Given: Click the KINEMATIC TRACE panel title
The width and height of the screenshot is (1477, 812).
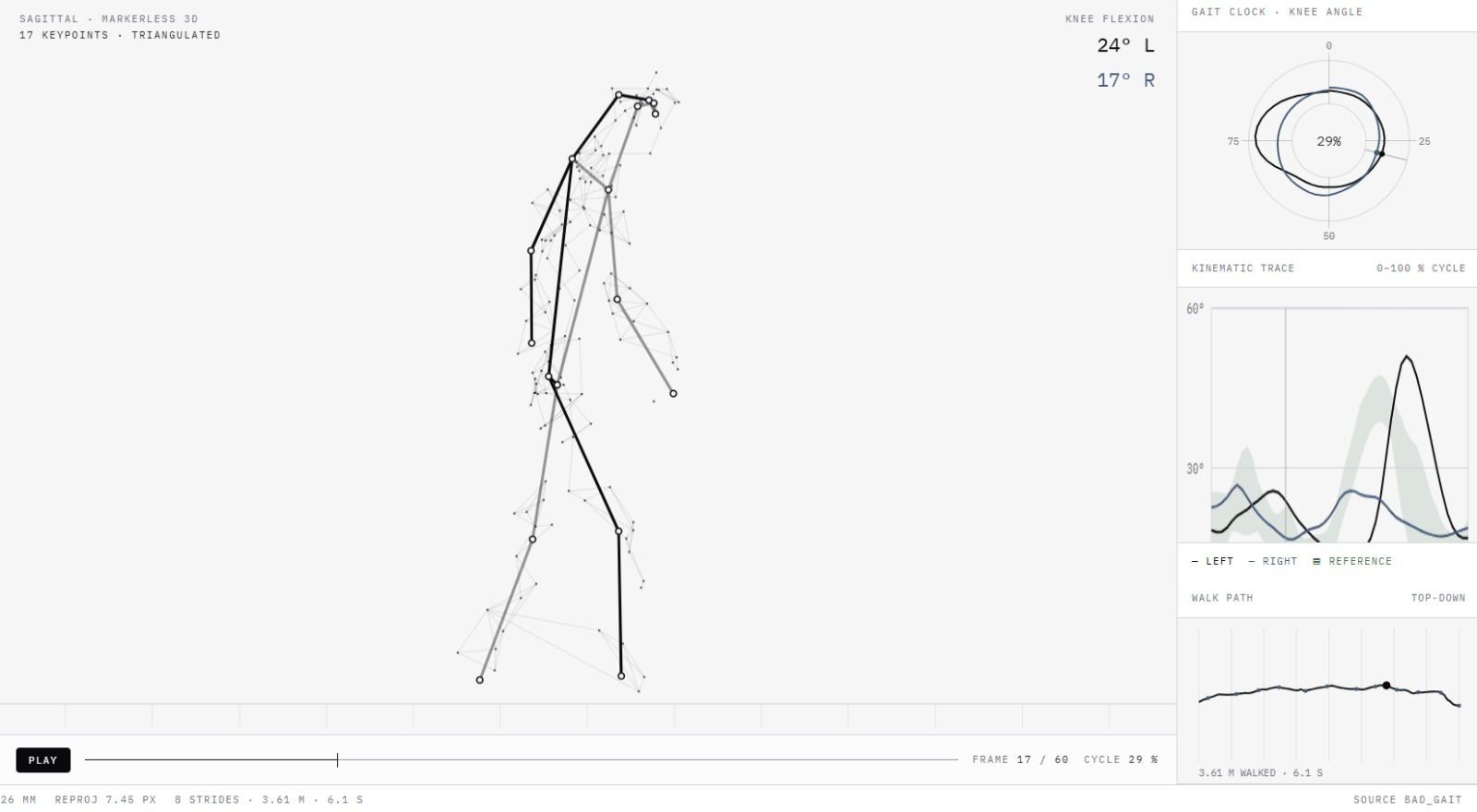Looking at the screenshot, I should [x=1243, y=269].
